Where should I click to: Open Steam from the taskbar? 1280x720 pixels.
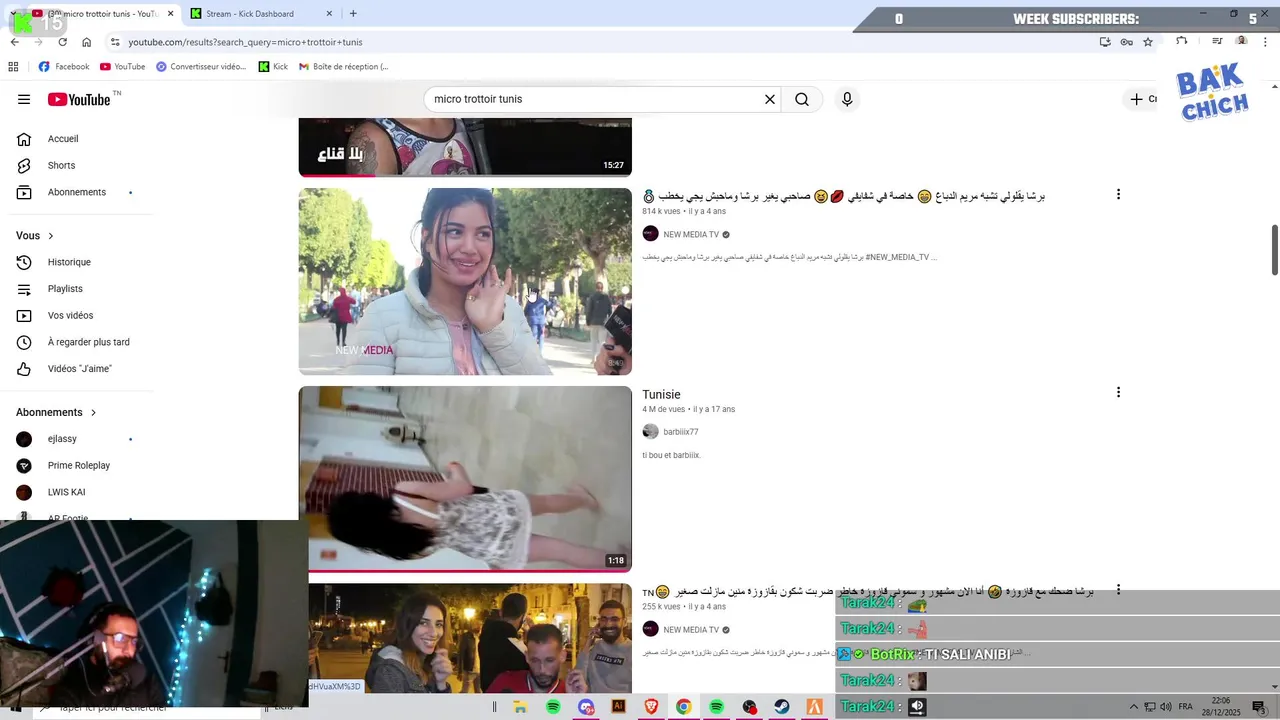(x=782, y=707)
